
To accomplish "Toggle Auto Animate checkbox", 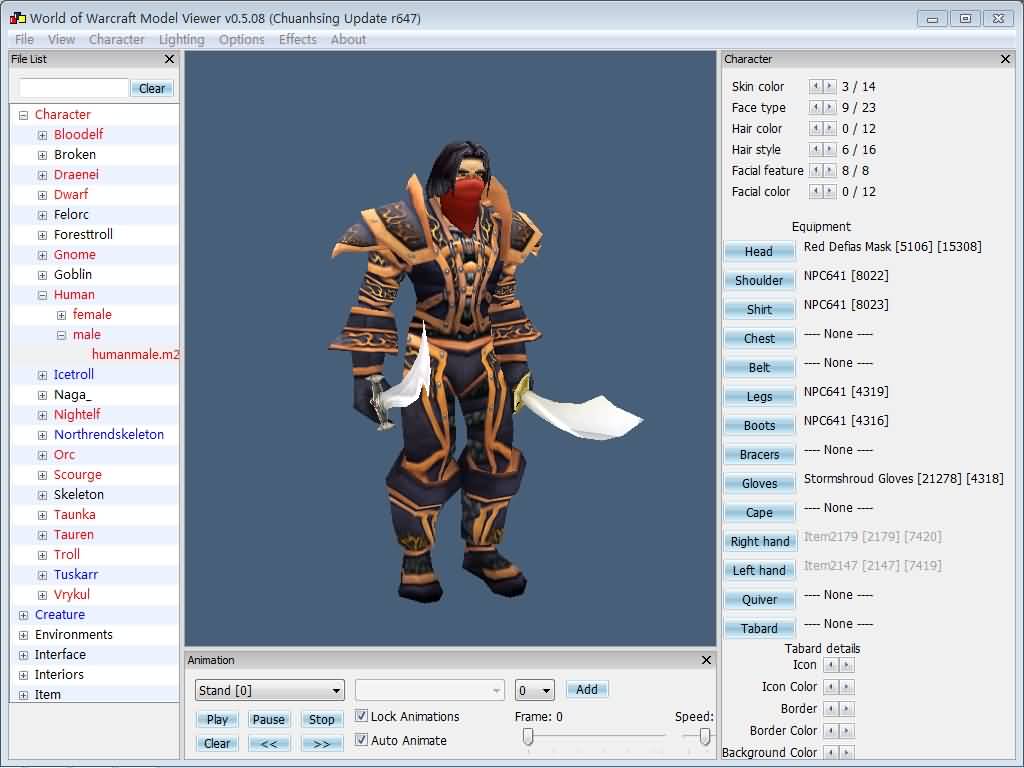I will 361,740.
